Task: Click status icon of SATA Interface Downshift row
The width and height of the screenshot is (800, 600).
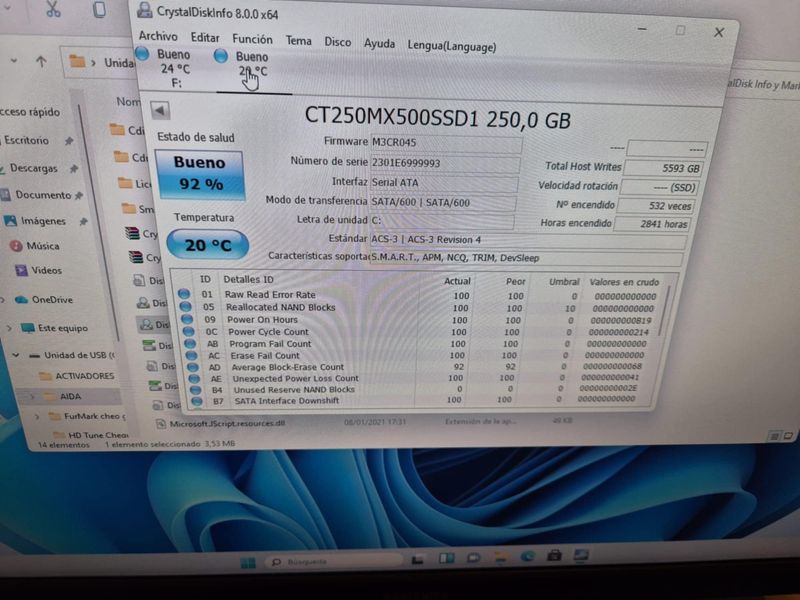Action: 197,401
